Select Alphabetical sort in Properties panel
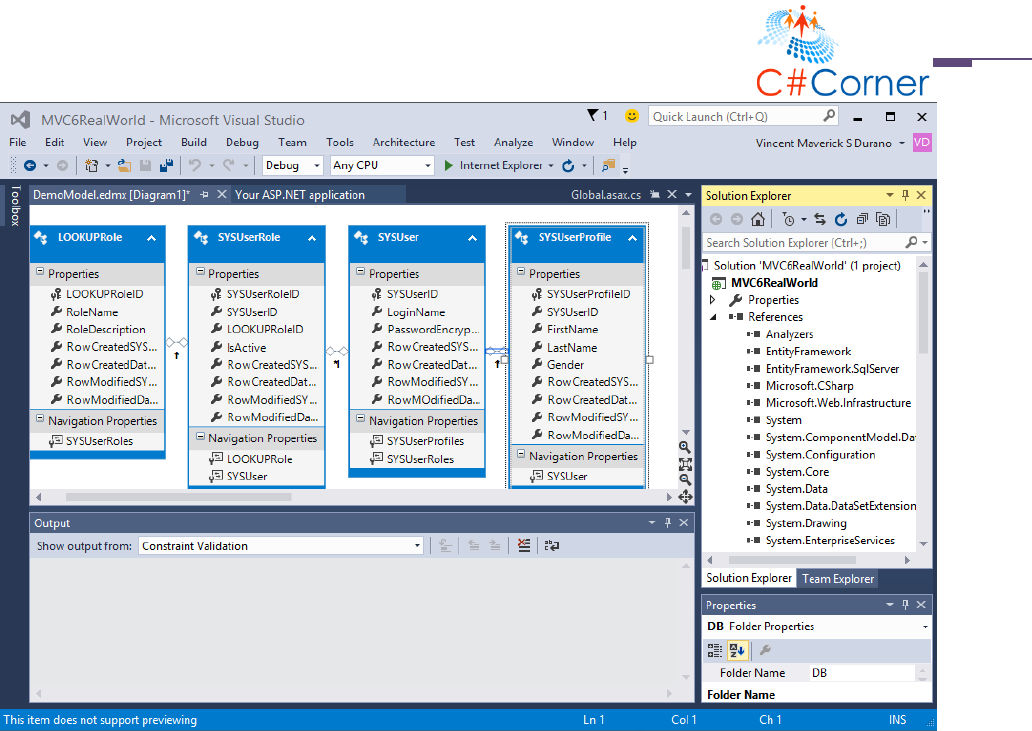The height and width of the screenshot is (731, 1032). click(737, 651)
